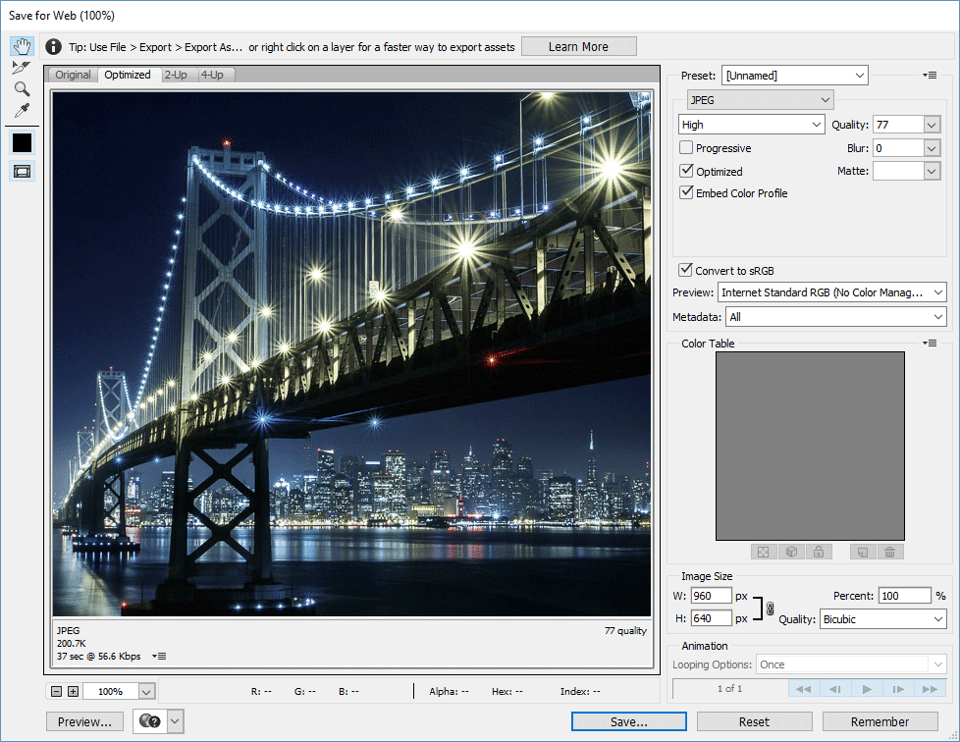Select the Slice Select tool

pyautogui.click(x=21, y=67)
